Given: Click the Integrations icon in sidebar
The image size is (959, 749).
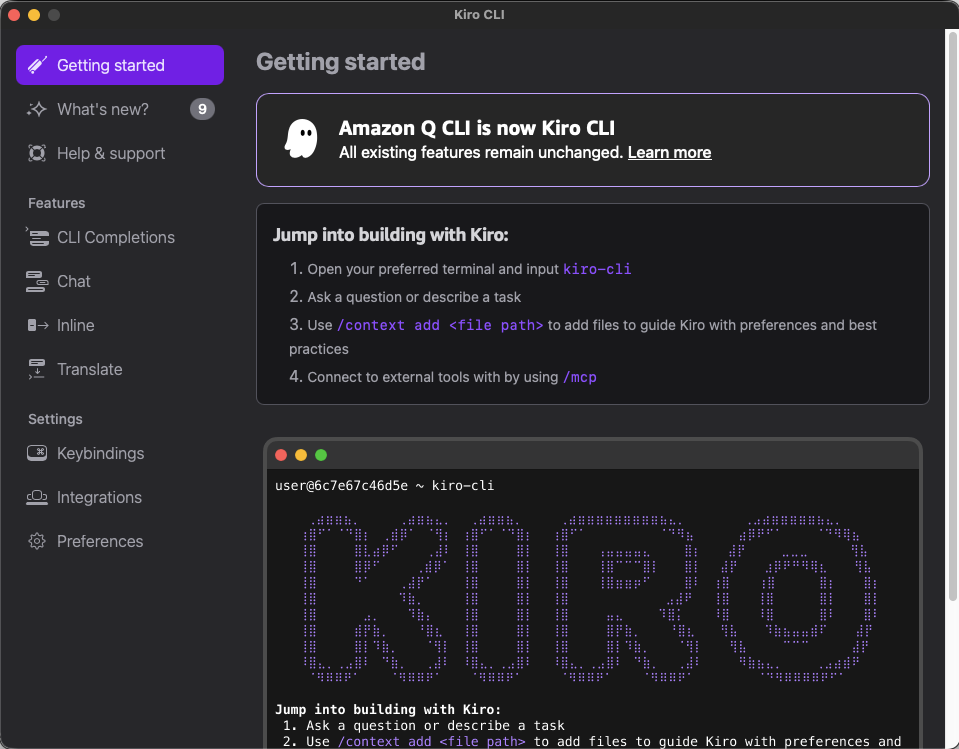Looking at the screenshot, I should click(x=37, y=497).
